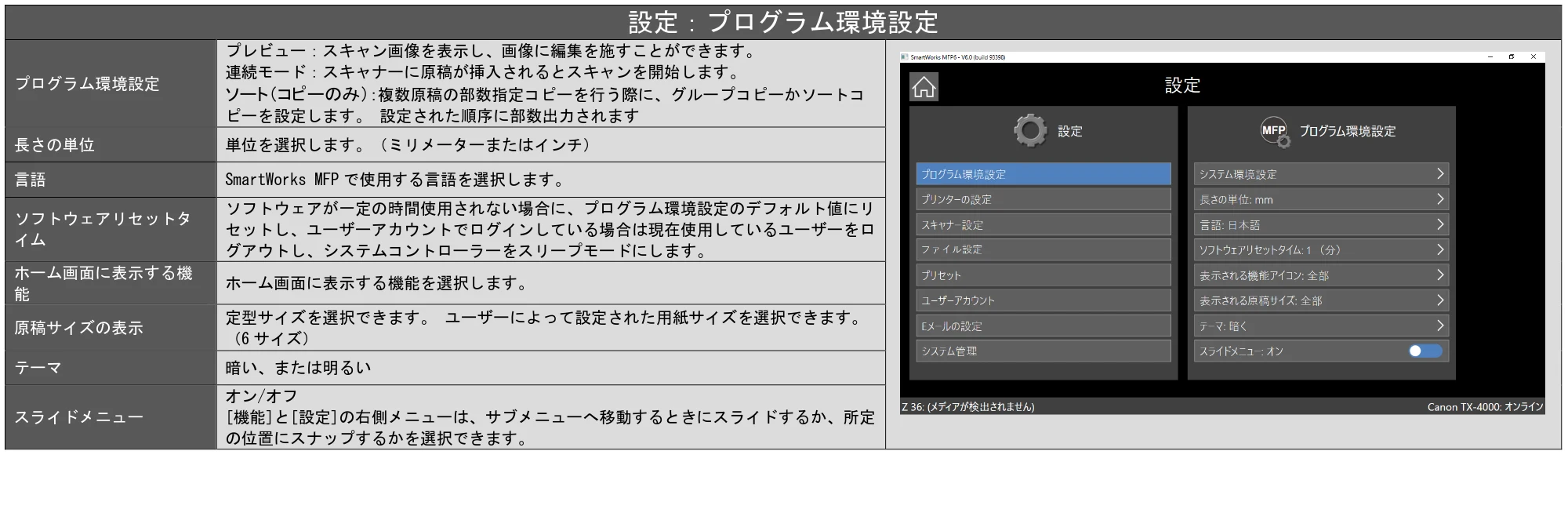Click the スライドメニュー: オン label
1568x531 pixels.
pyautogui.click(x=1241, y=351)
